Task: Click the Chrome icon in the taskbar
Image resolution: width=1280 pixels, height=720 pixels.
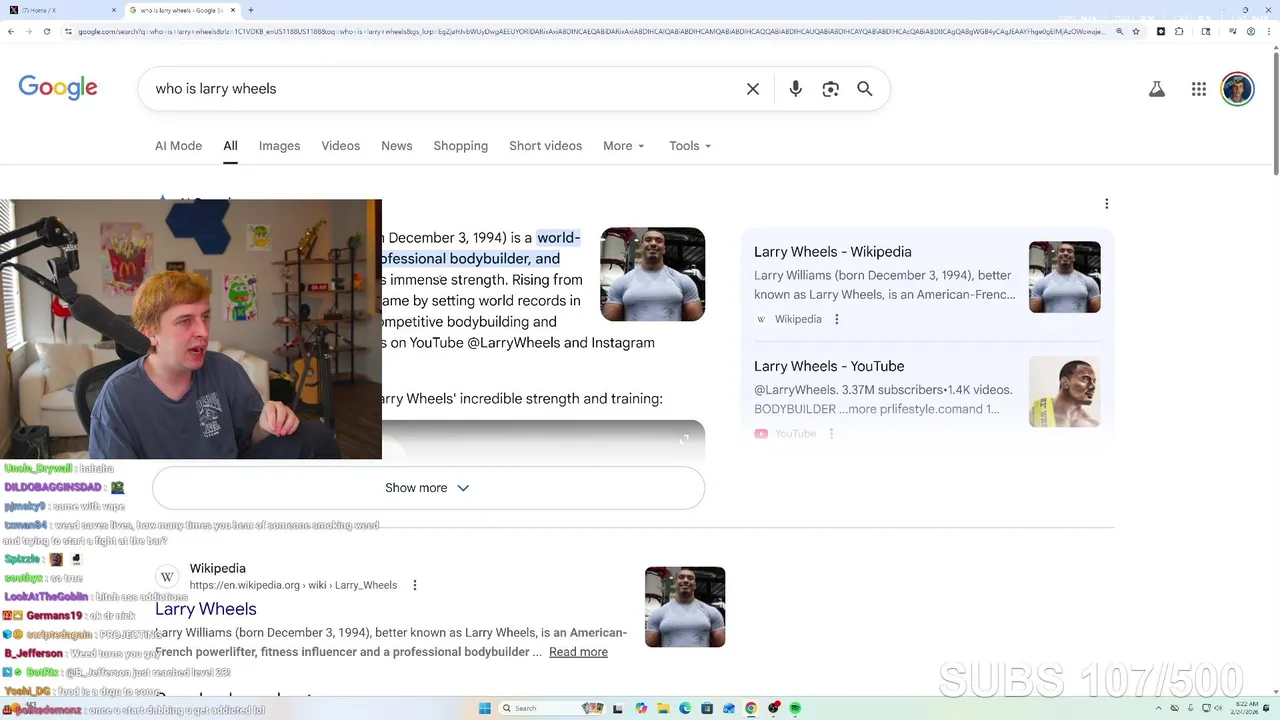Action: point(751,708)
